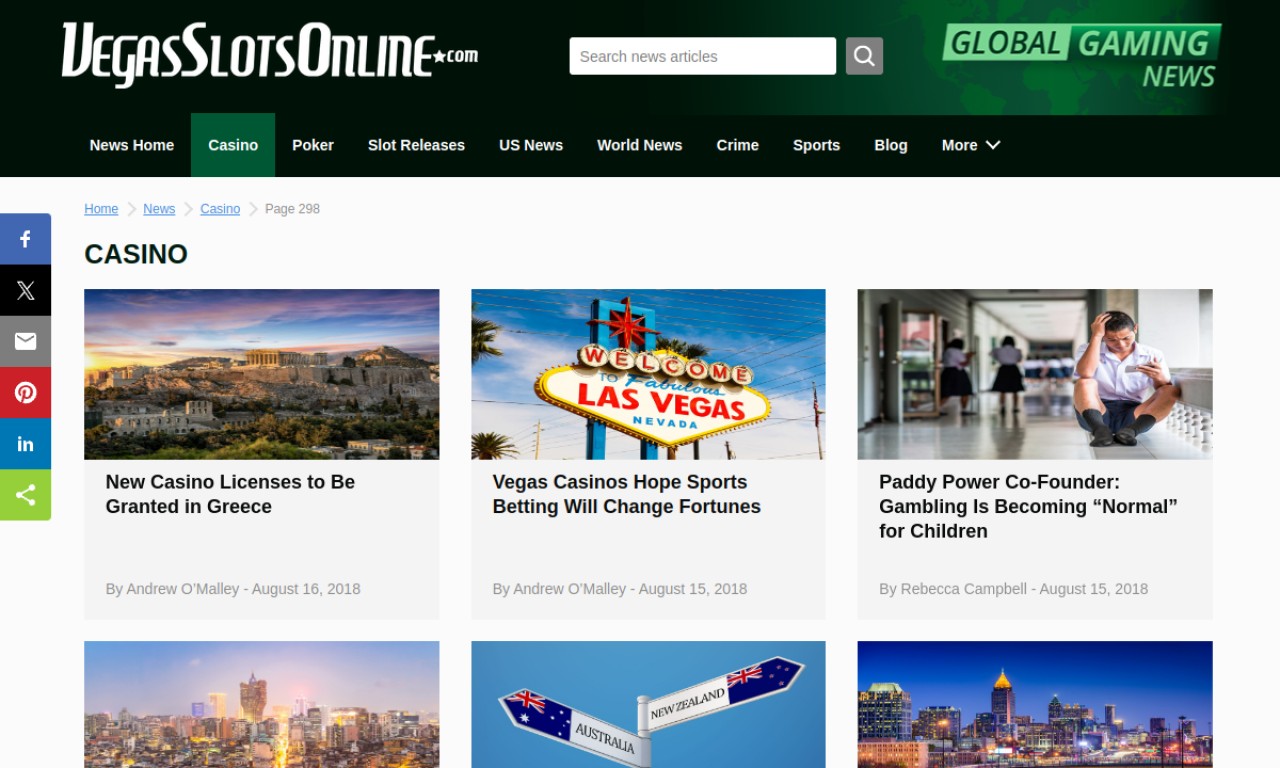Go to Slot Releases section

point(416,145)
